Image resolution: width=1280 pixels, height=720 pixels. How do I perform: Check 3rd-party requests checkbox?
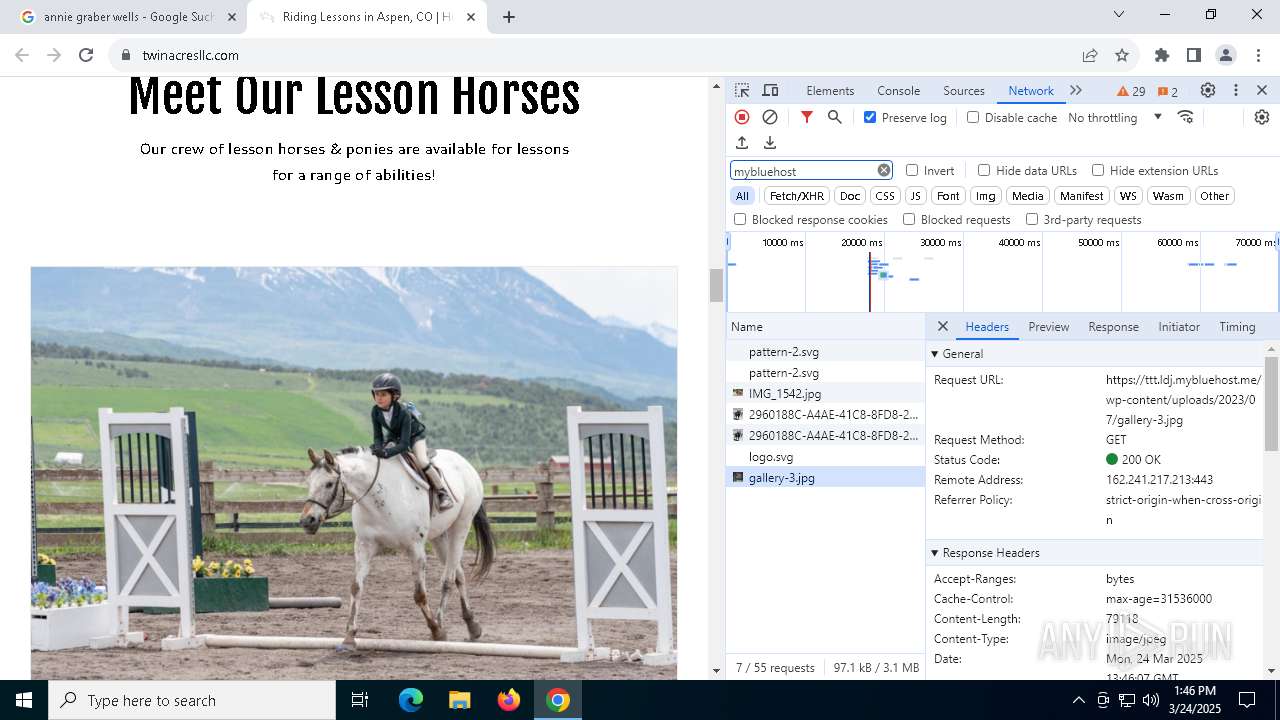click(1032, 219)
